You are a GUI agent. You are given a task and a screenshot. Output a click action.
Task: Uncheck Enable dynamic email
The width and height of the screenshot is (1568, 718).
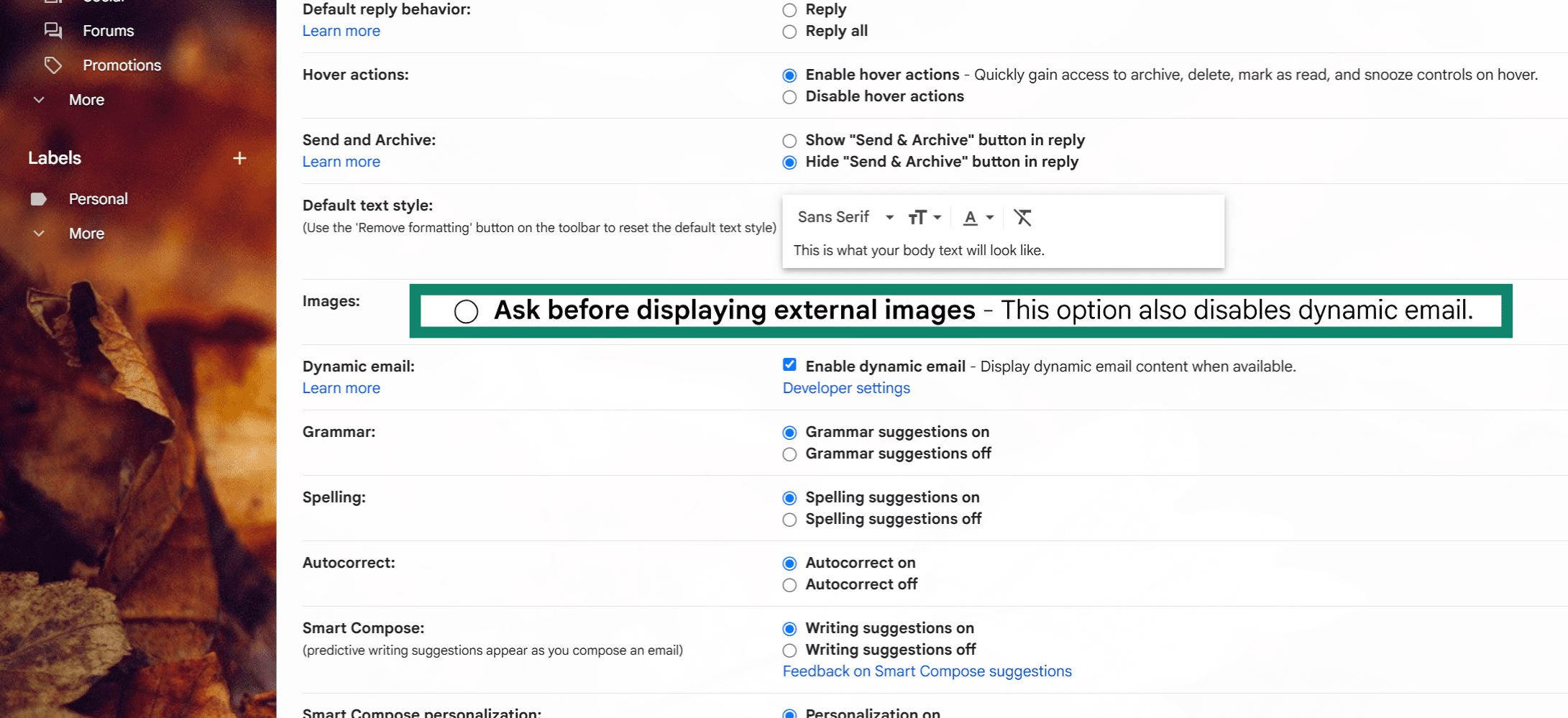(789, 364)
